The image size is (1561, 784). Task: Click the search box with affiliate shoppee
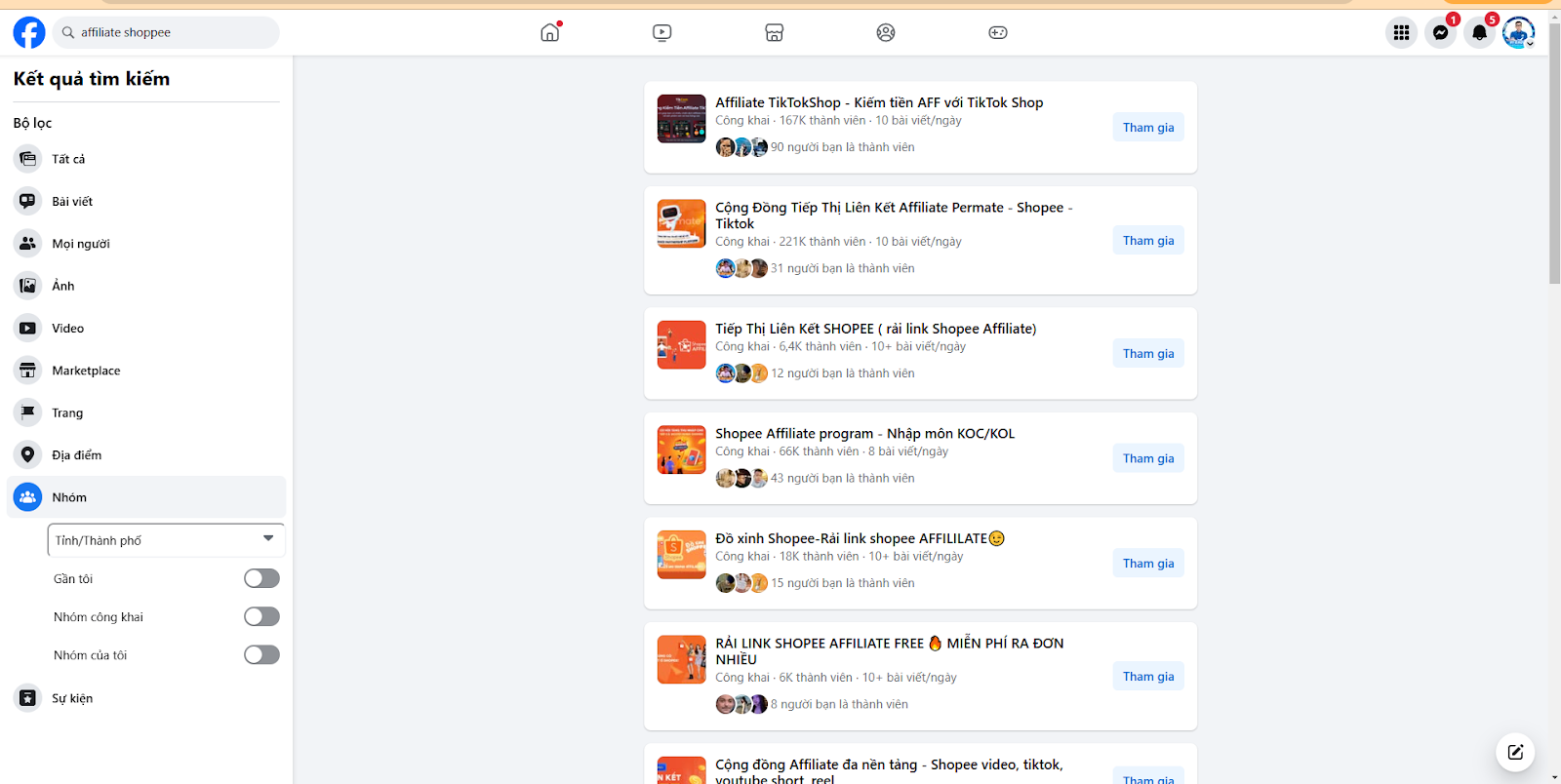[166, 32]
